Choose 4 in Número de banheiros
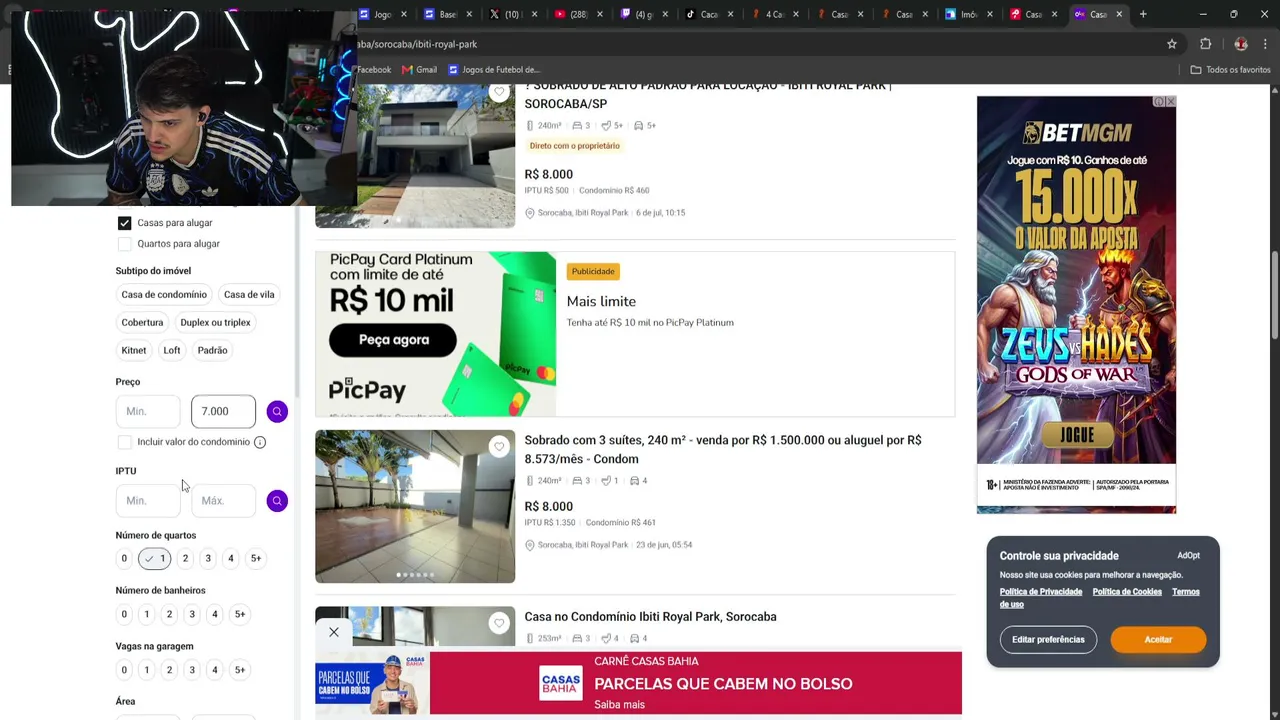 point(214,614)
